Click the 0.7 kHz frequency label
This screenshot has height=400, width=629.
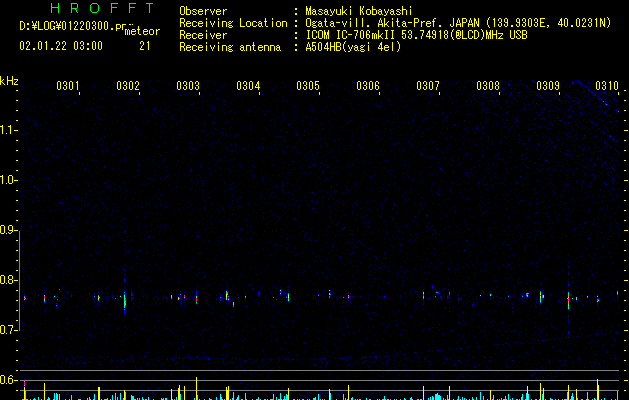click(9, 330)
